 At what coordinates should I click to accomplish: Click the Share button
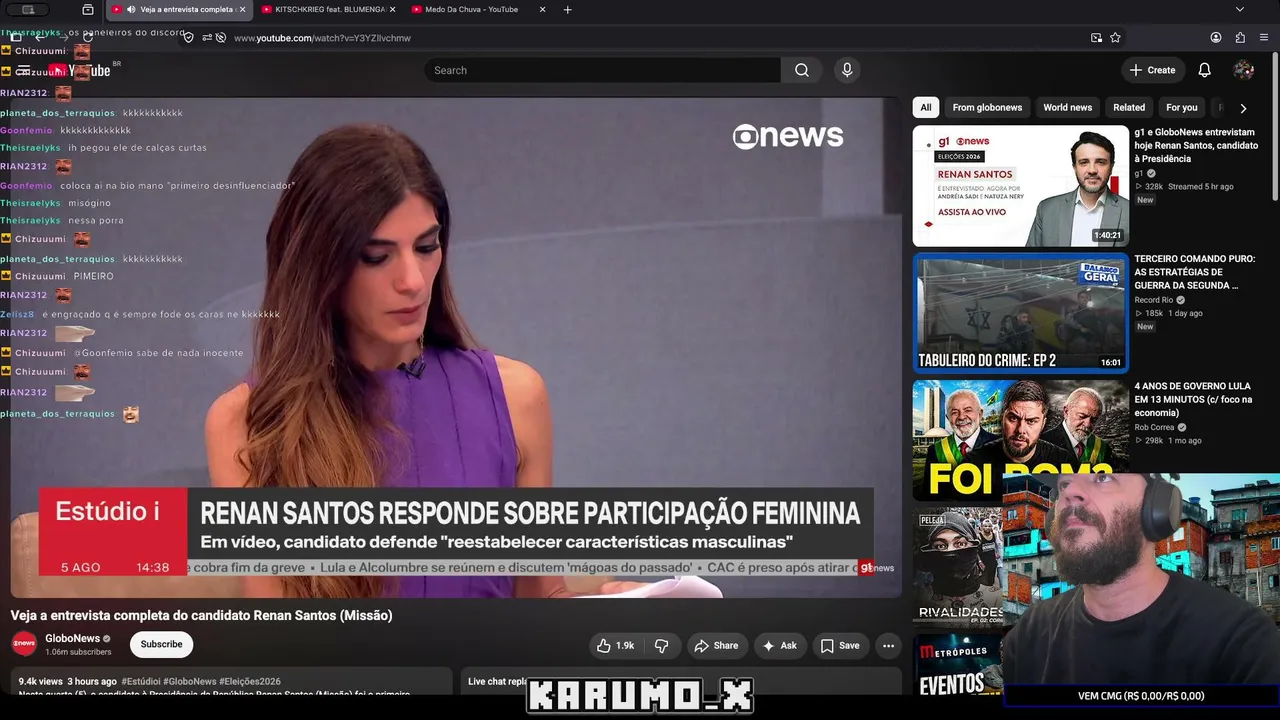(x=716, y=646)
